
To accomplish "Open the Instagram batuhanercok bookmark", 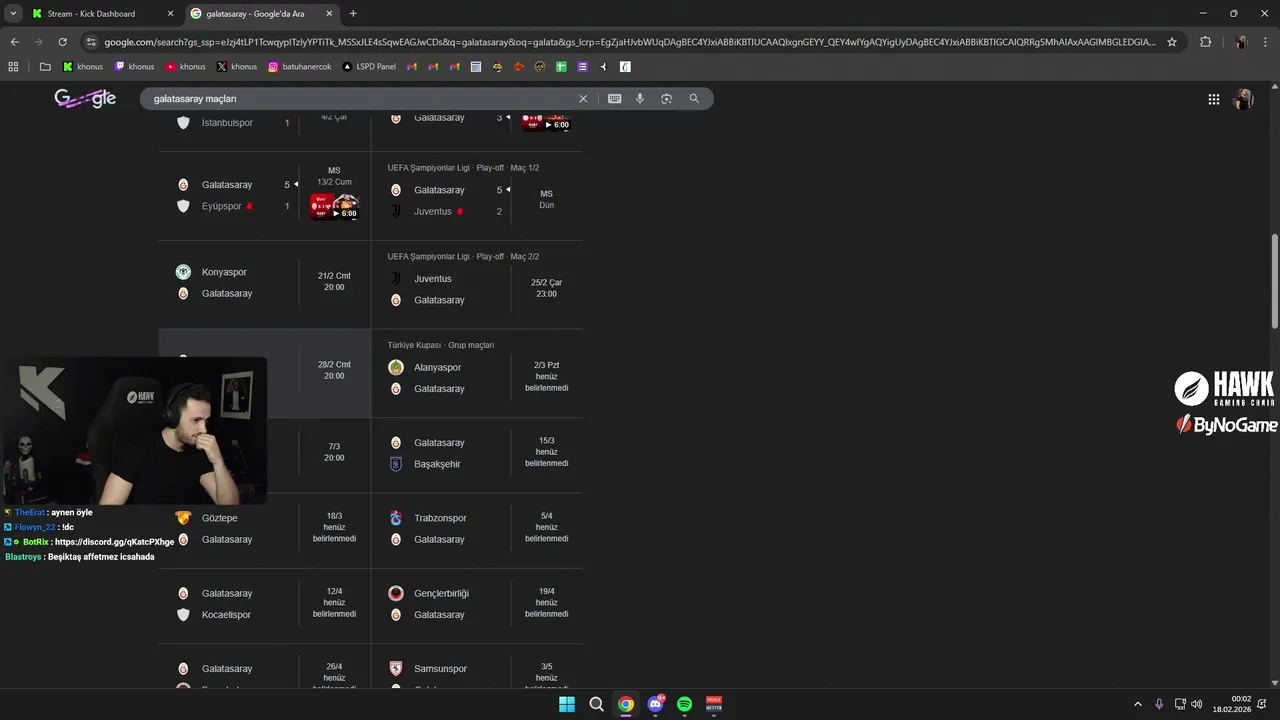I will click(x=300, y=67).
